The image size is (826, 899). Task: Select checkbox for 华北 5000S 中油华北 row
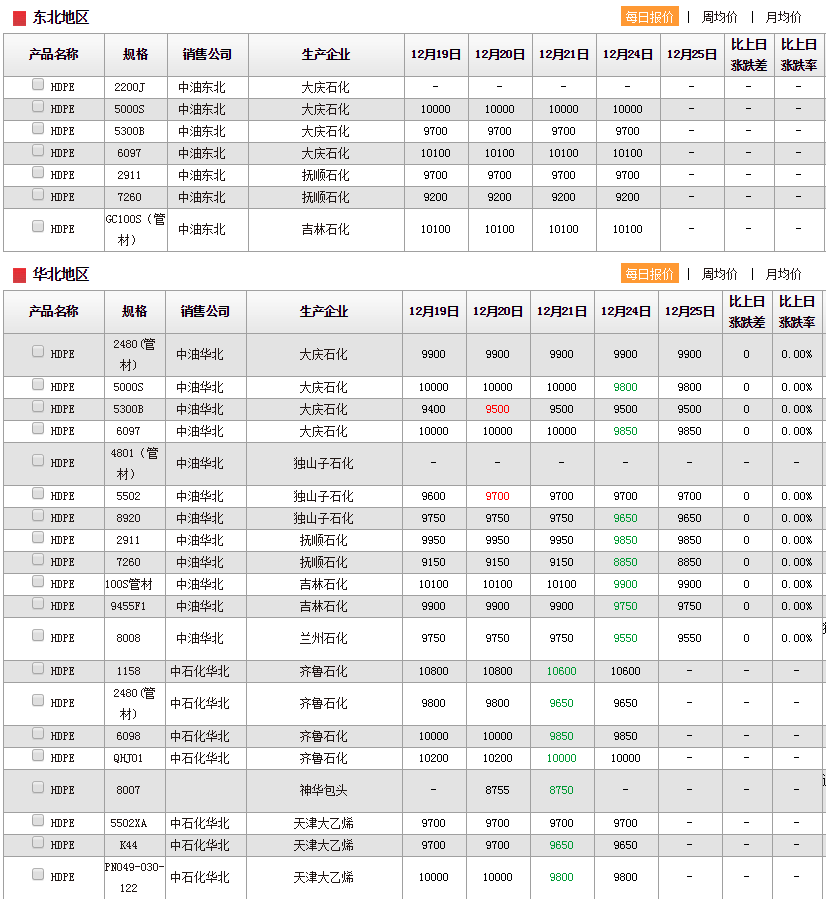[x=38, y=385]
